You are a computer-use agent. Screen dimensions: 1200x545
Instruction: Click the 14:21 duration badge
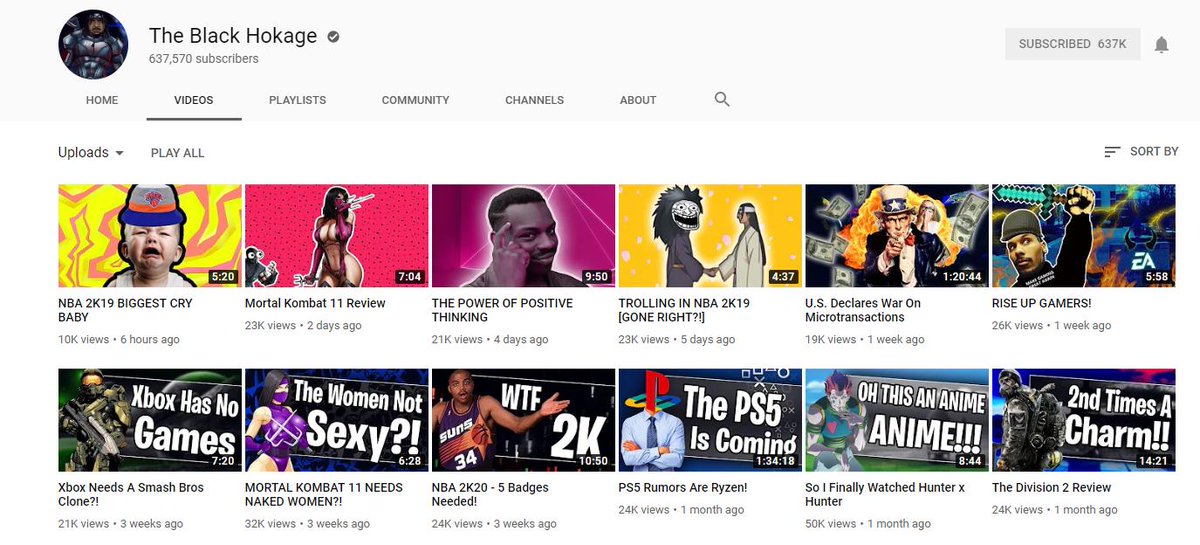pyautogui.click(x=1154, y=461)
